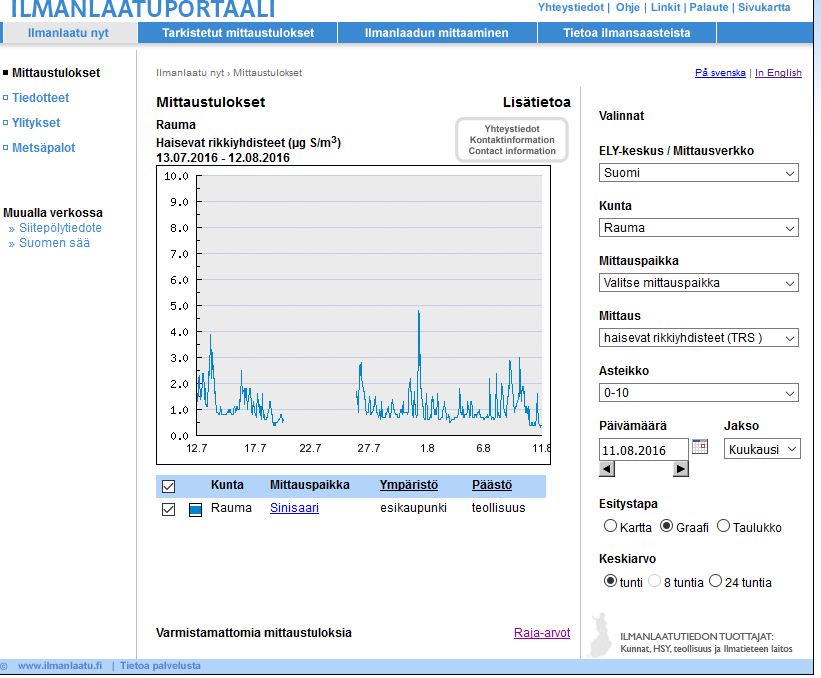The width and height of the screenshot is (821, 678).
Task: Open the Jakso Kuukausi dropdown
Action: [762, 449]
